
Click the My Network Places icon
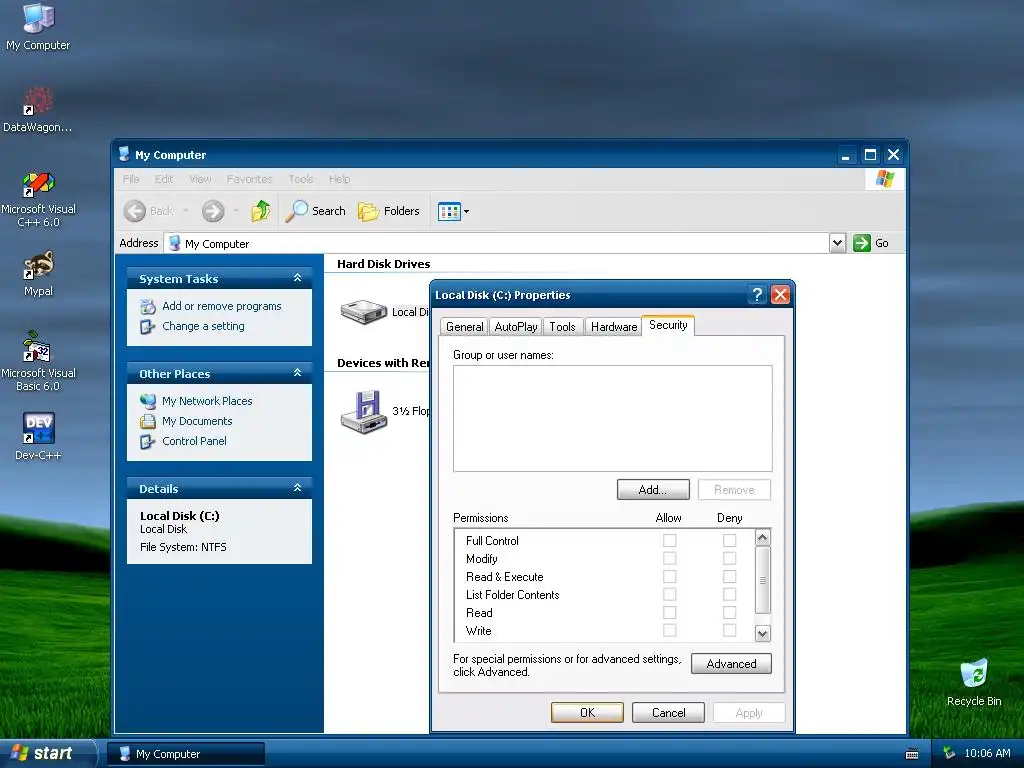tap(148, 401)
